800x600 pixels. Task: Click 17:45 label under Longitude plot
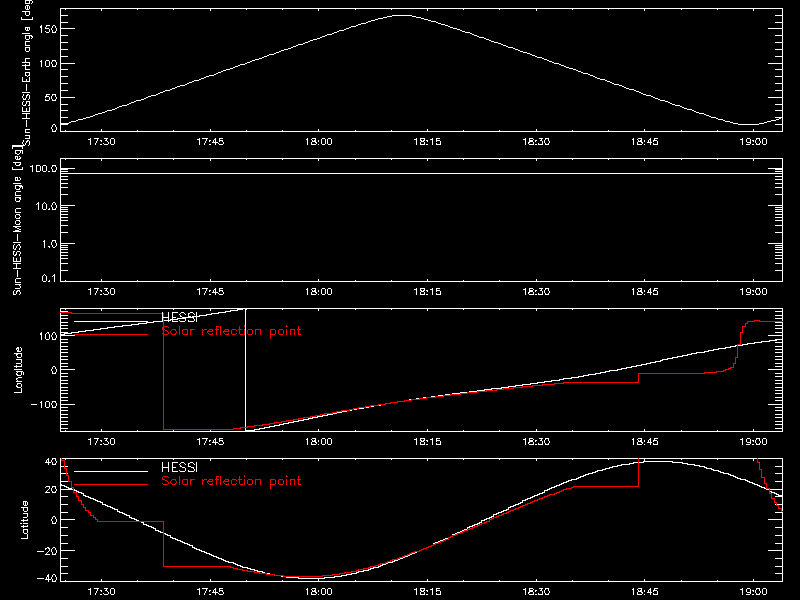pyautogui.click(x=210, y=442)
